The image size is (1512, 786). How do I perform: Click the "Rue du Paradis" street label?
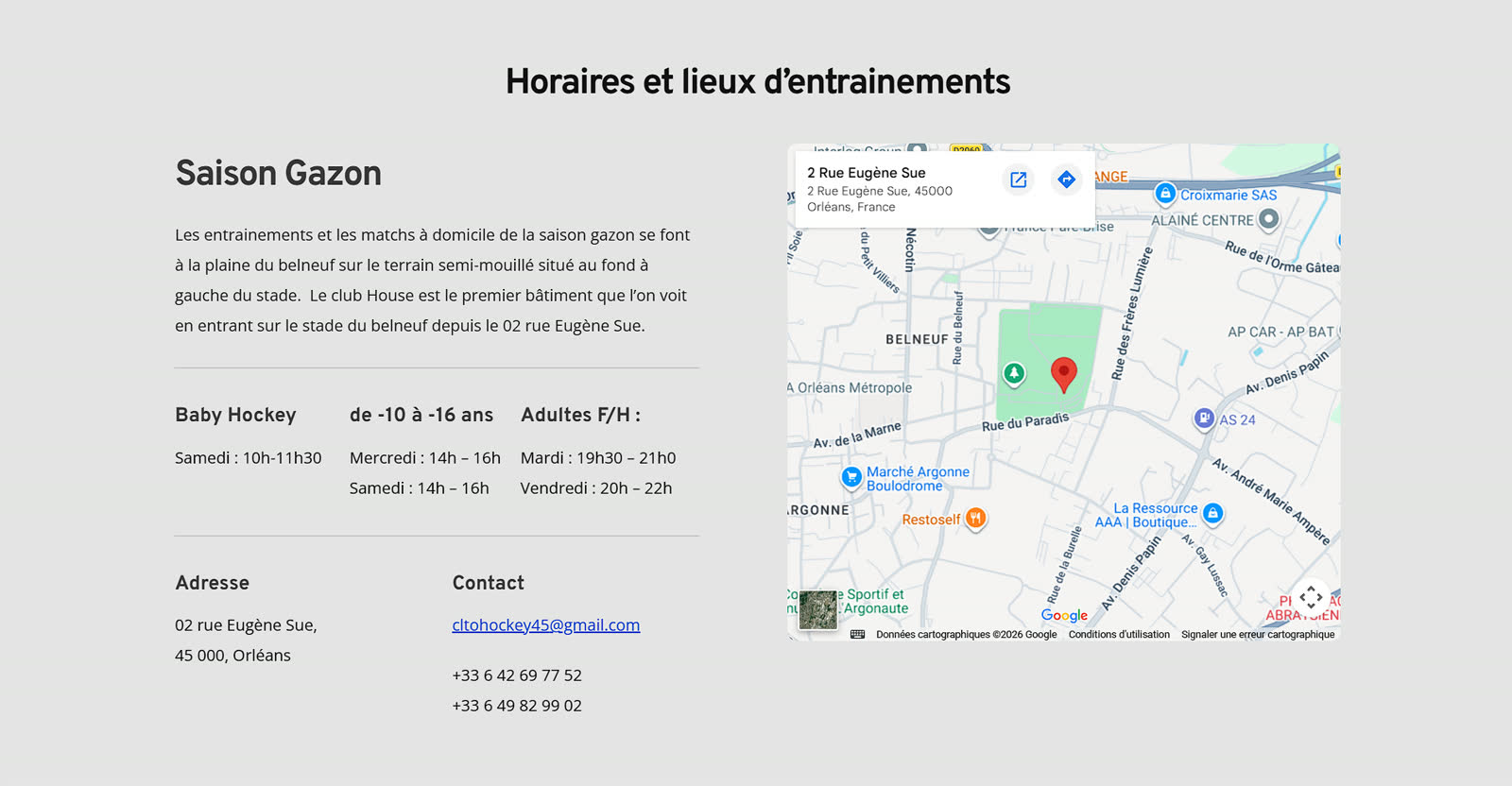[x=1025, y=421]
